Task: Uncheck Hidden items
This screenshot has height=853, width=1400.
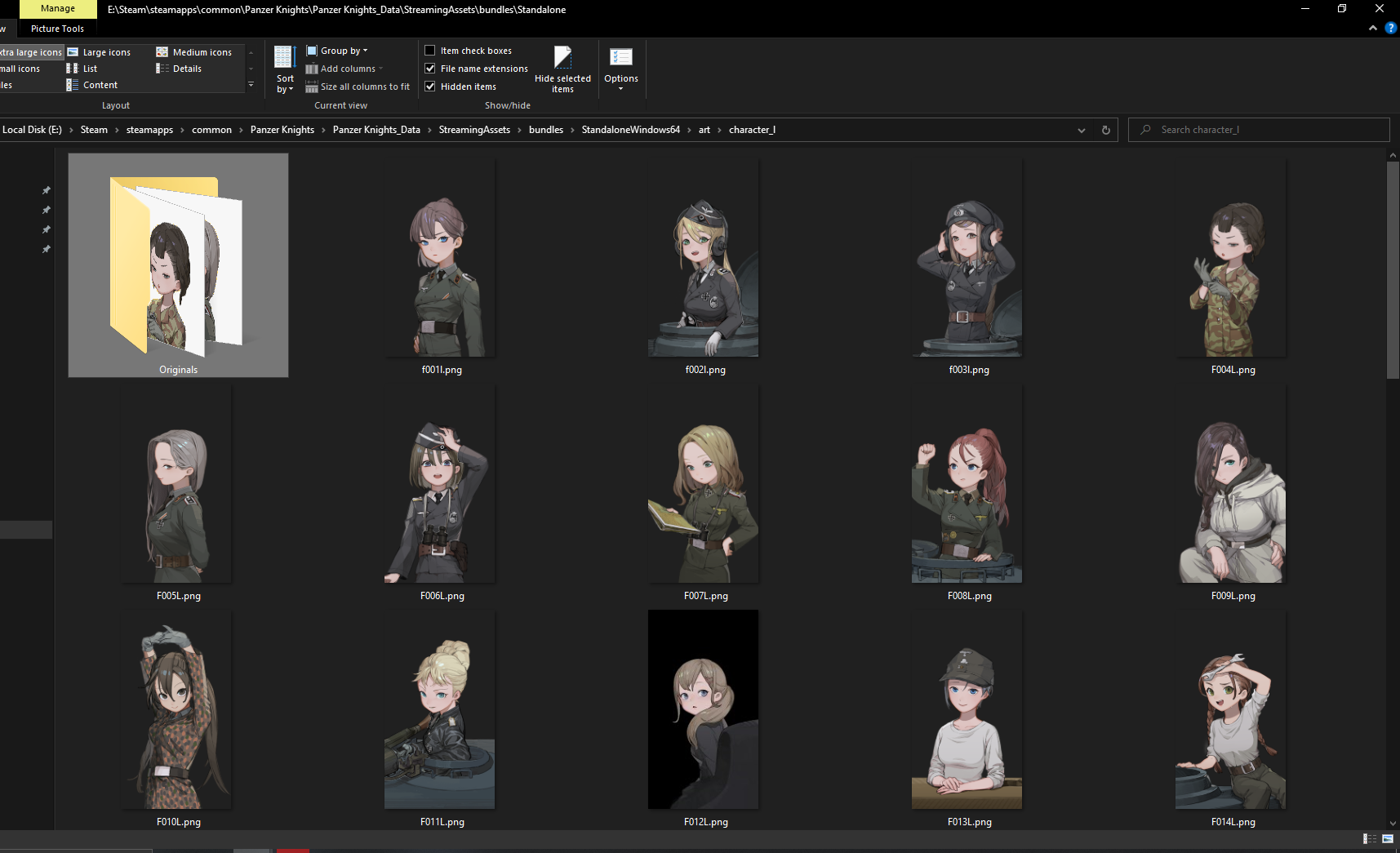Action: pyautogui.click(x=430, y=87)
